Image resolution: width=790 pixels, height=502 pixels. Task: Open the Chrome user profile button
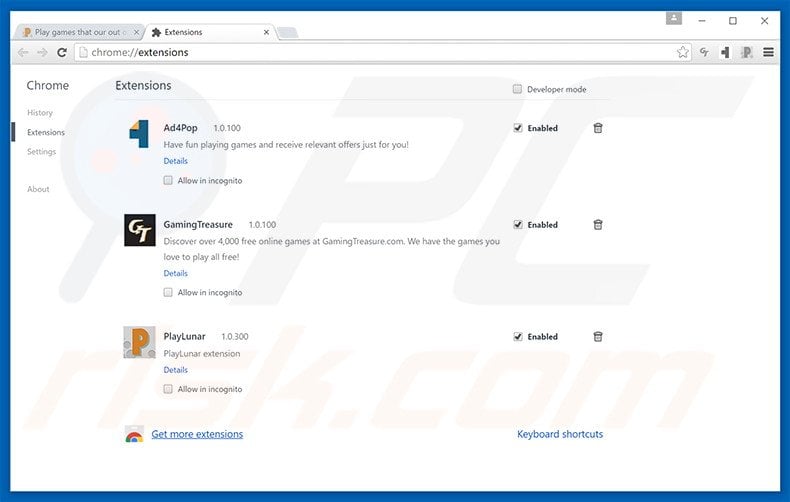point(674,19)
